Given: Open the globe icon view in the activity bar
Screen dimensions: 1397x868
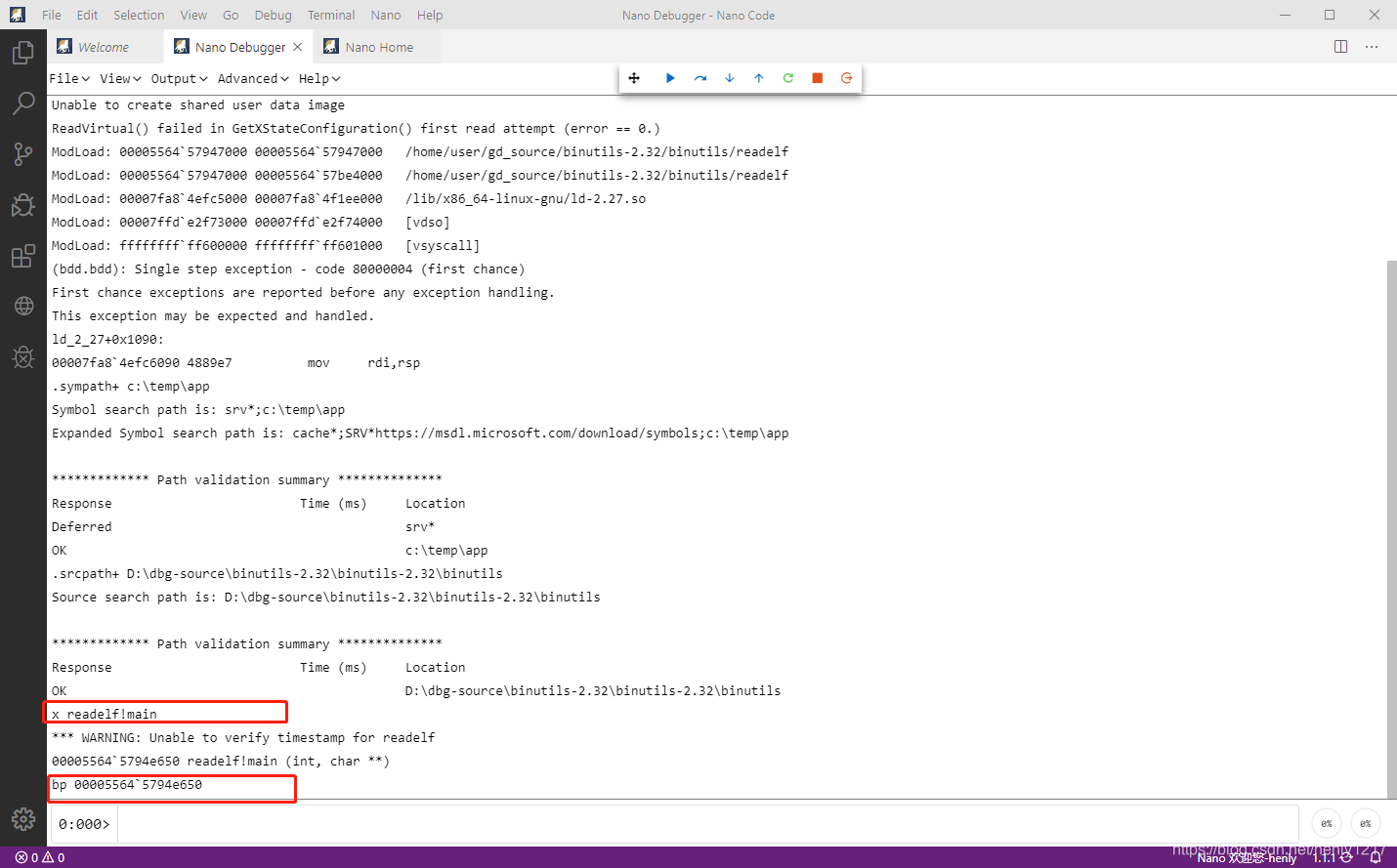Looking at the screenshot, I should click(23, 307).
